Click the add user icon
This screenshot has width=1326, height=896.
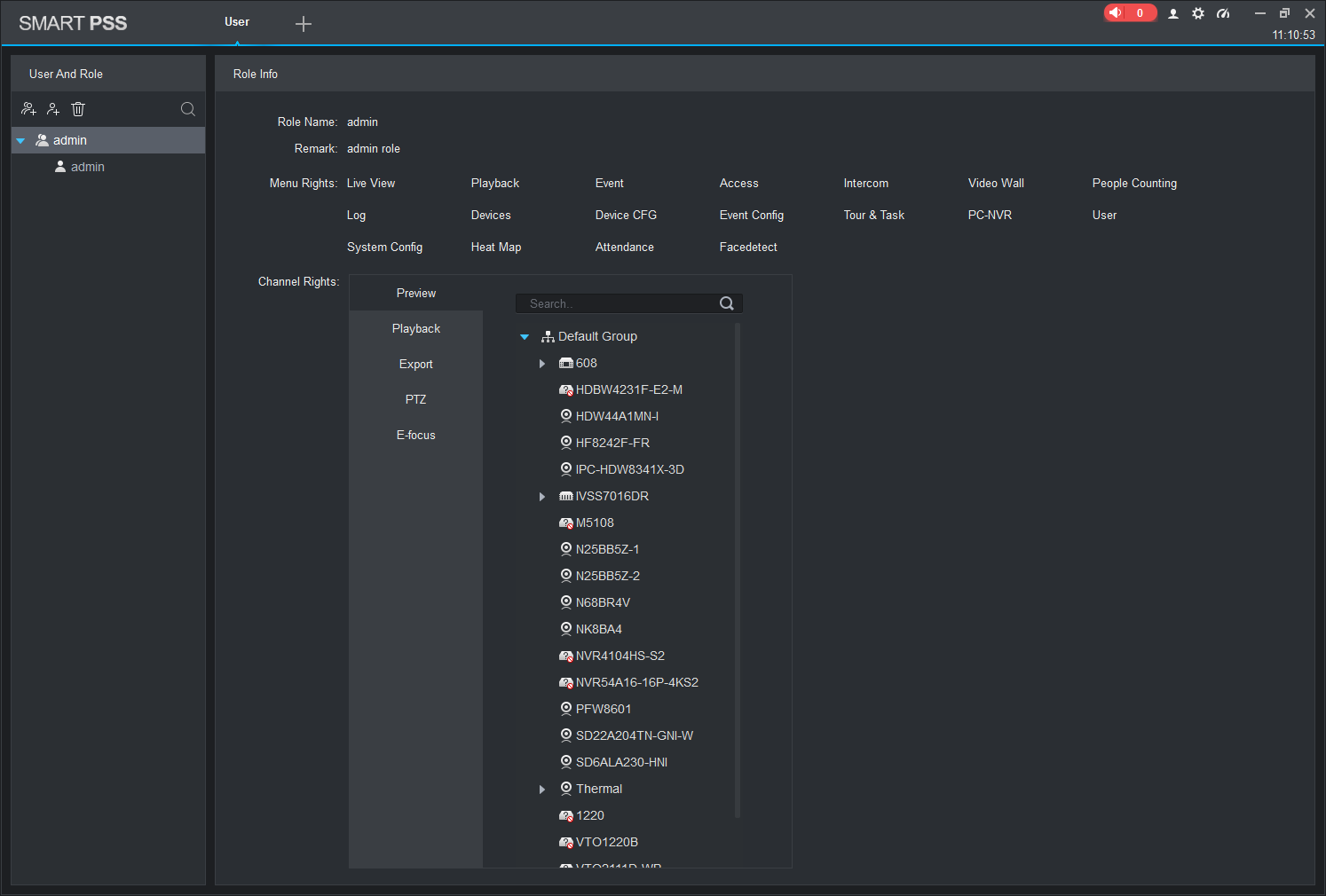[53, 109]
